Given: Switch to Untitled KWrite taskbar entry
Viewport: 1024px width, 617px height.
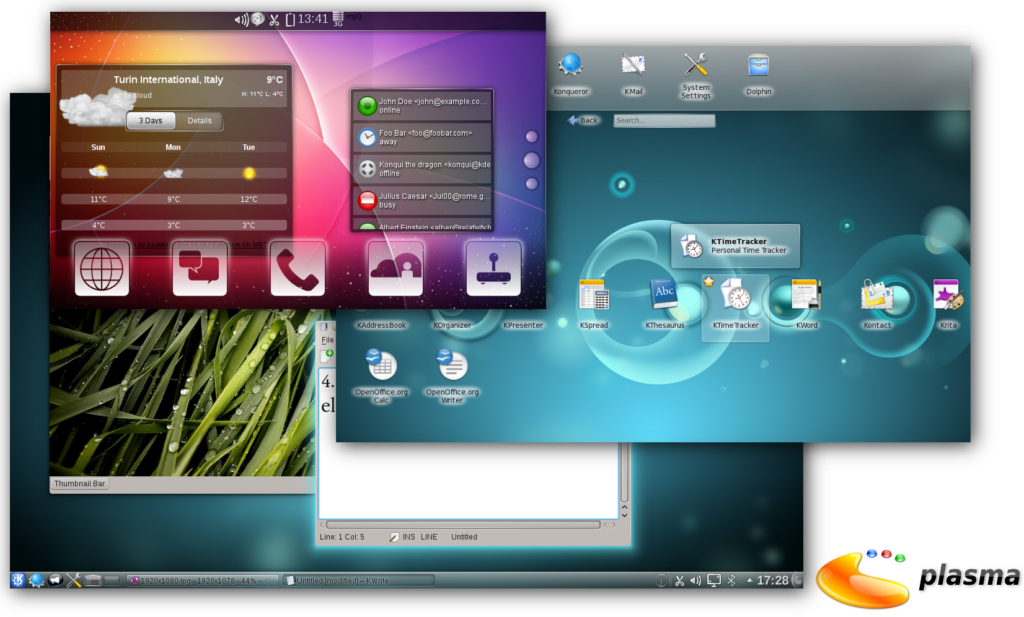Looking at the screenshot, I should pyautogui.click(x=359, y=580).
